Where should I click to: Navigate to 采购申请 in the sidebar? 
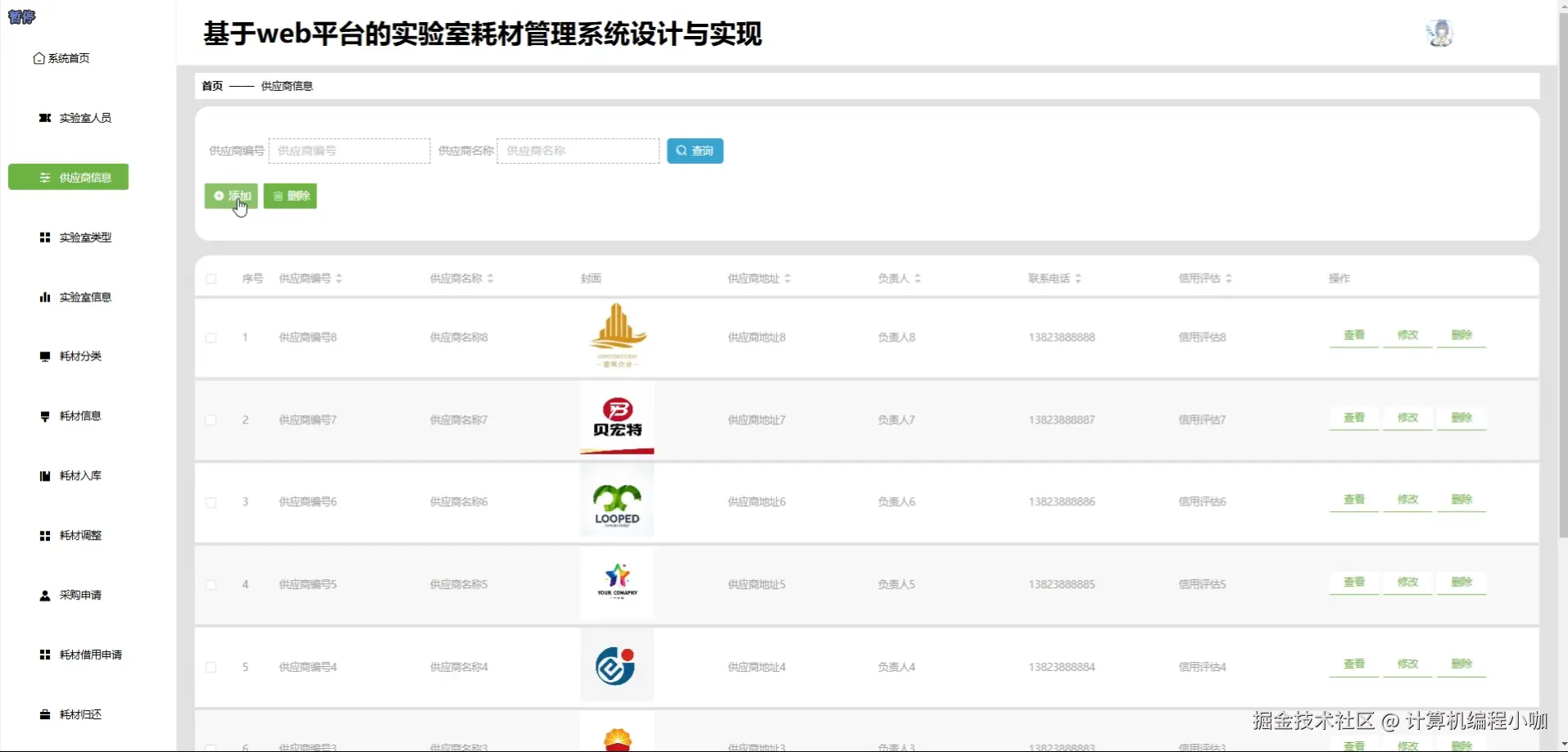tap(80, 596)
